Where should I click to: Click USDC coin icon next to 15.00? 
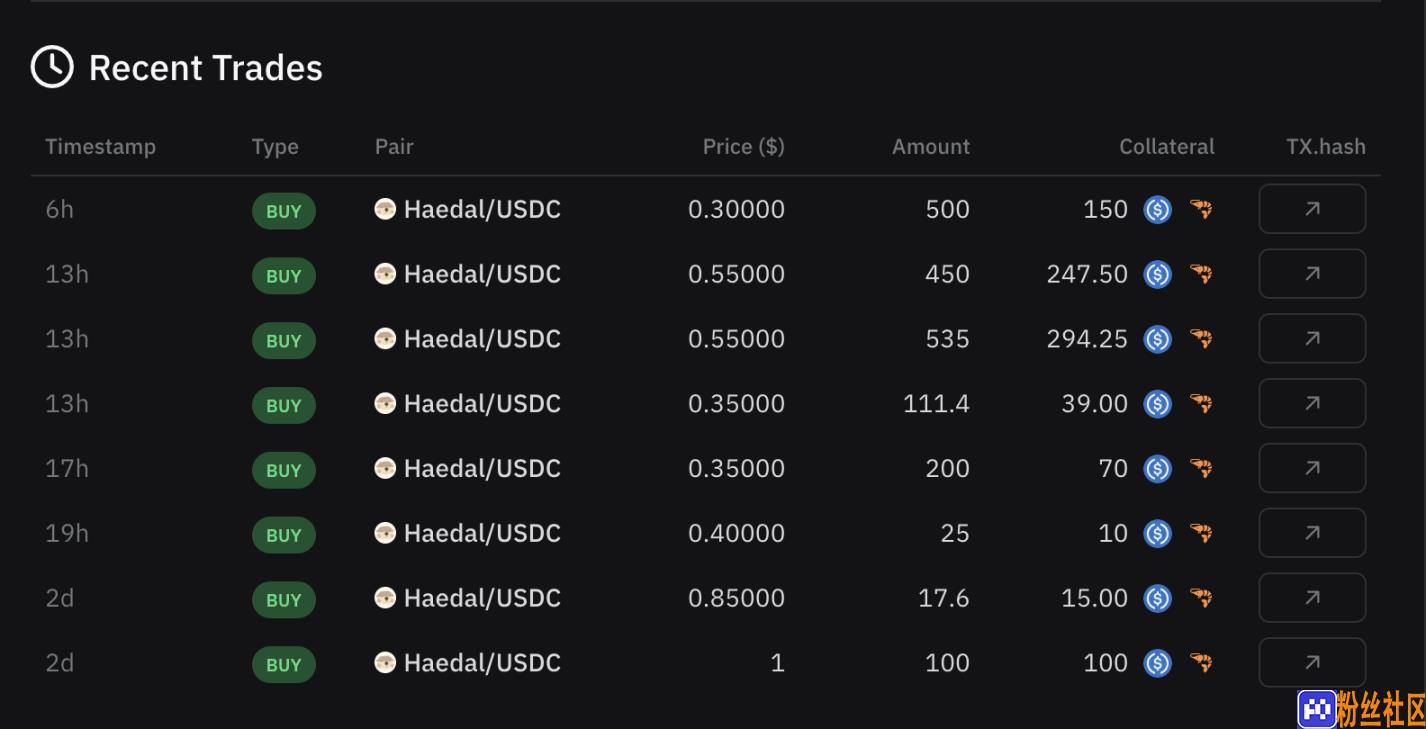pyautogui.click(x=1157, y=598)
